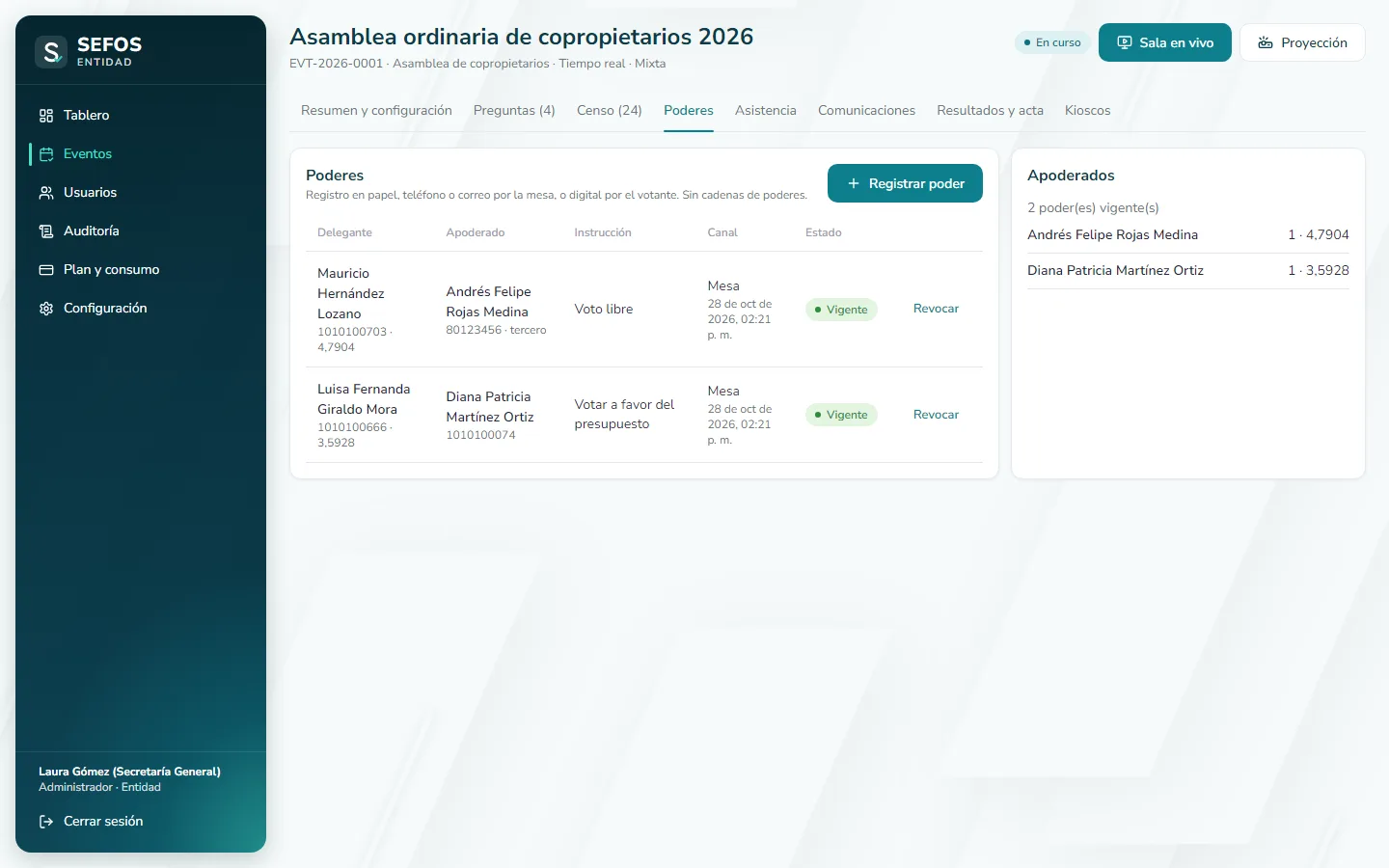
Task: Switch to Resumen y configuración tab
Action: pos(376,111)
